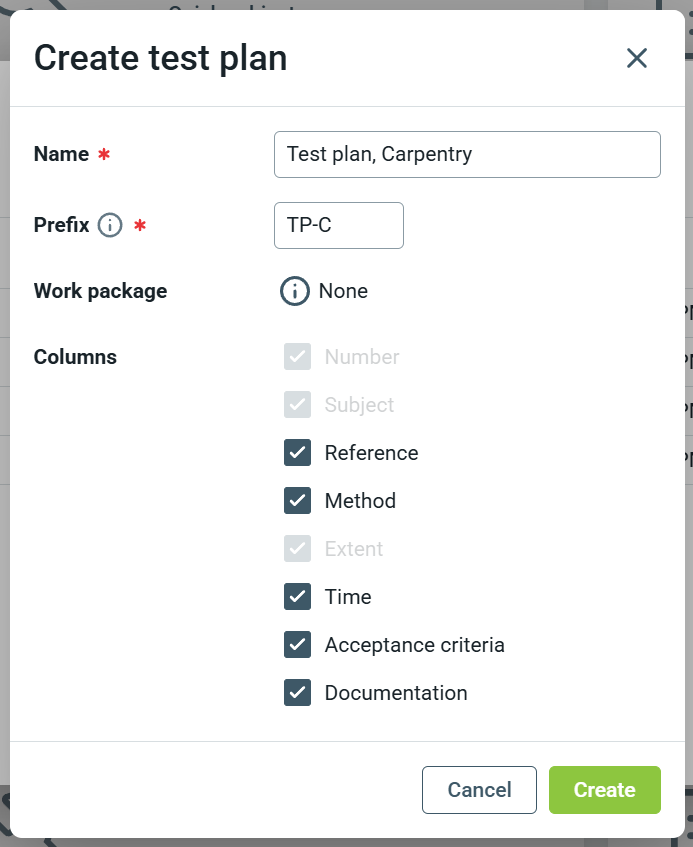Screen dimensions: 693x847
Task: Click the bold 'Name' field label
Action: (61, 154)
